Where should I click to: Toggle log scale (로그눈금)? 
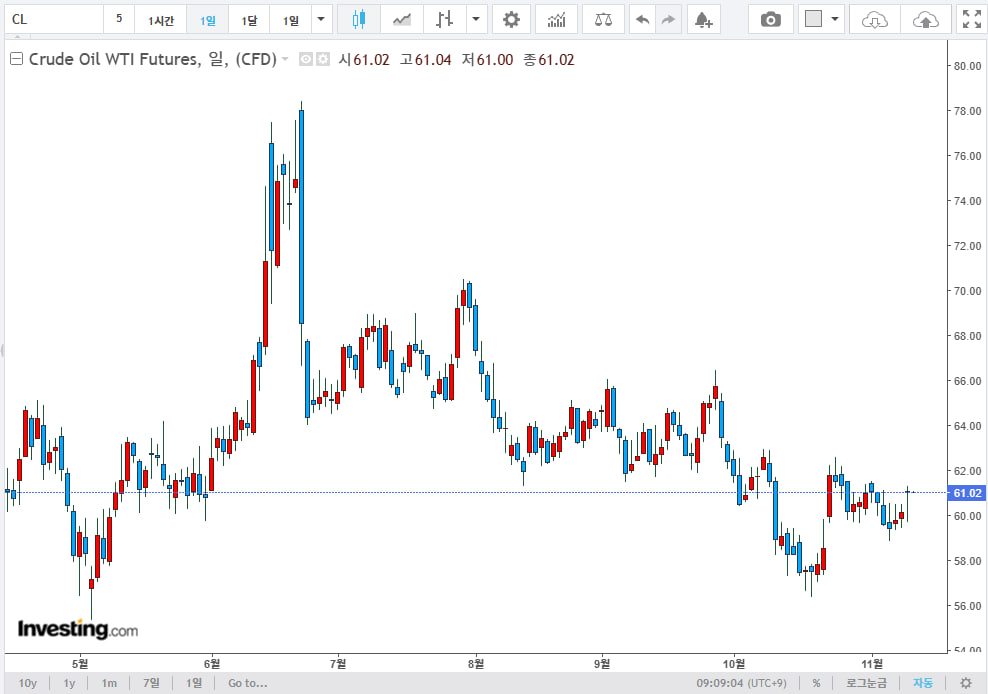tap(866, 683)
